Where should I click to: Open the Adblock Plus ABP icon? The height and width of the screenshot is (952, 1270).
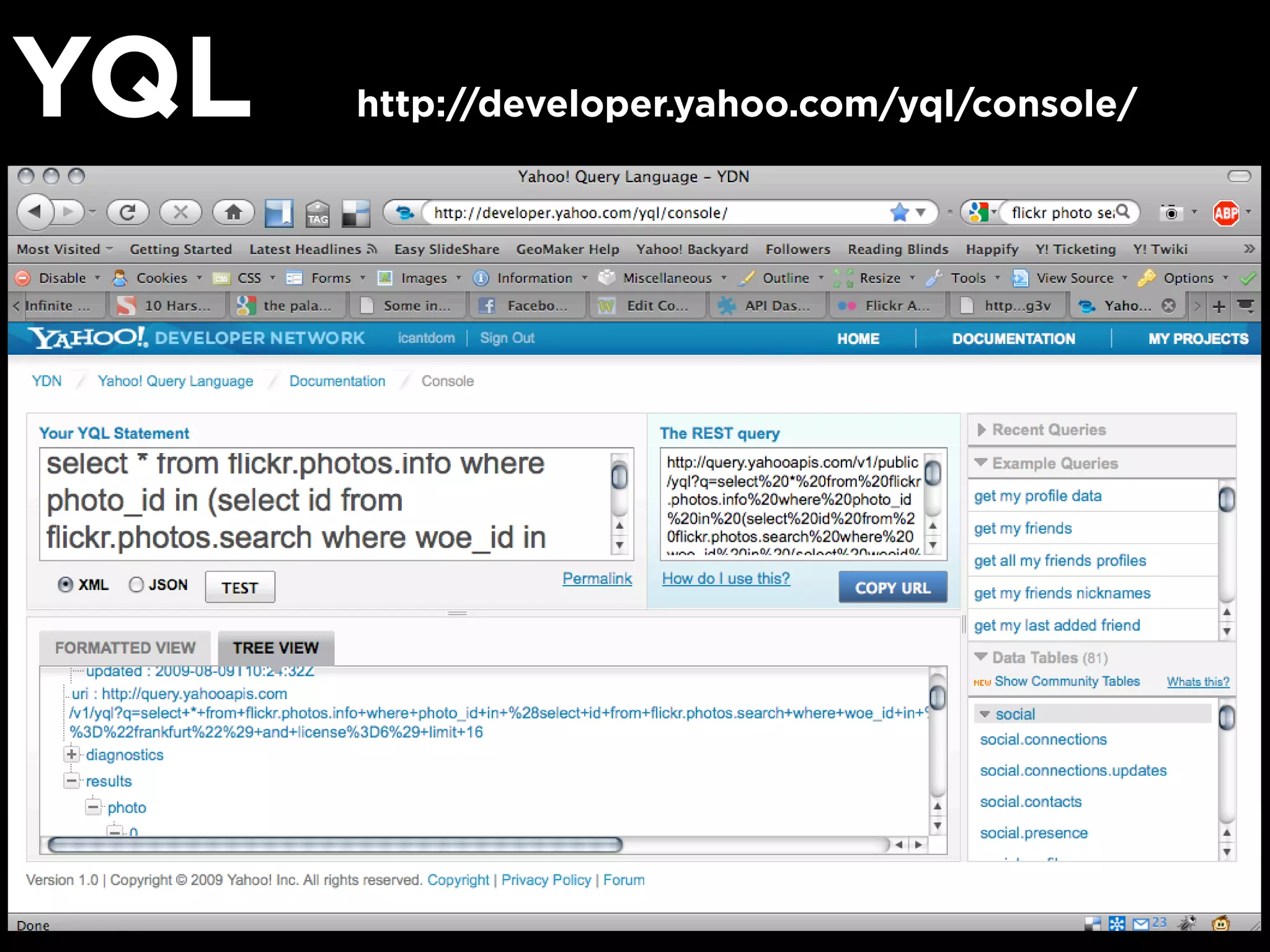tap(1225, 213)
